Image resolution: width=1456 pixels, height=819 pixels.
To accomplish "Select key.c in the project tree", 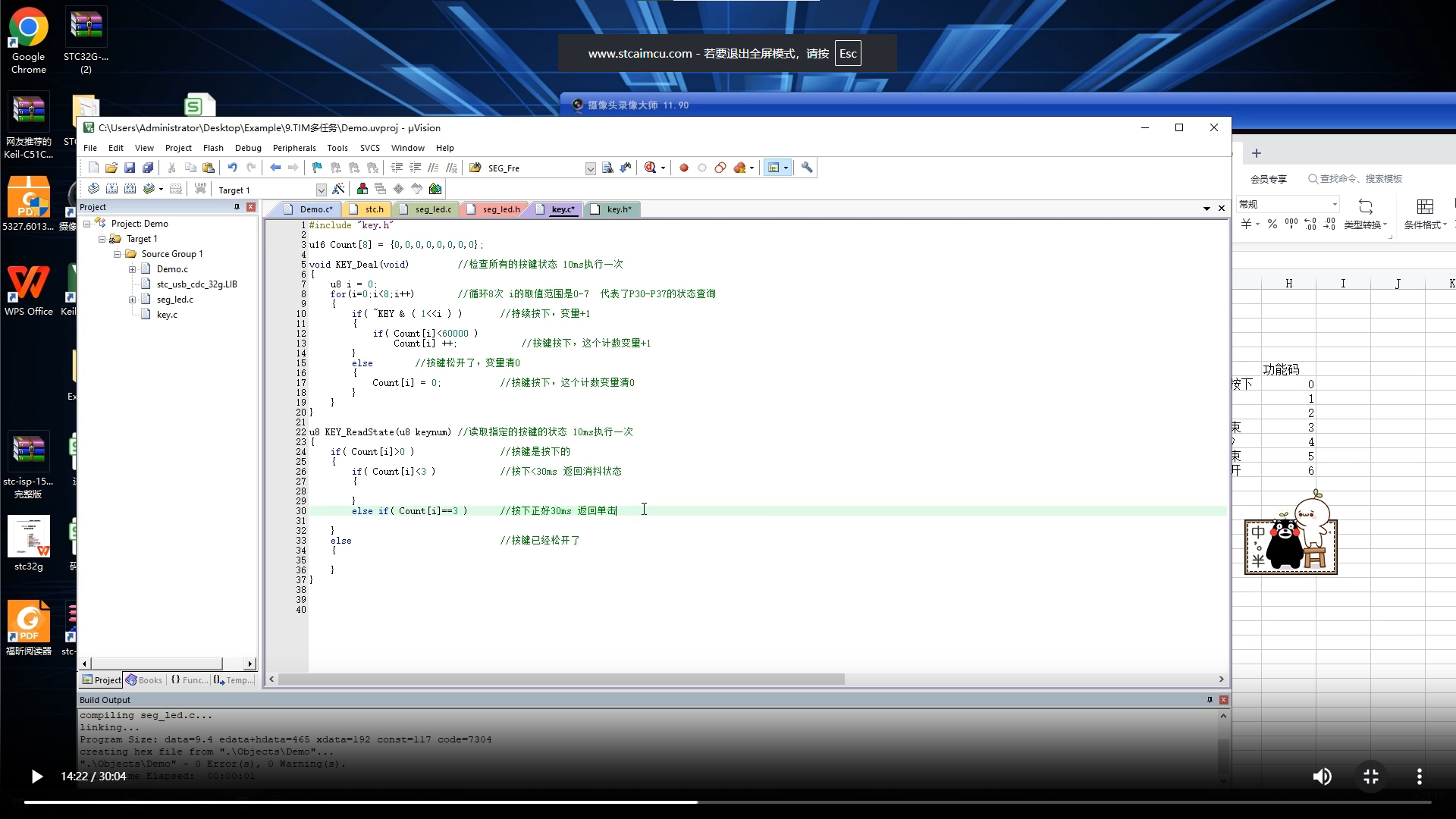I will coord(167,315).
